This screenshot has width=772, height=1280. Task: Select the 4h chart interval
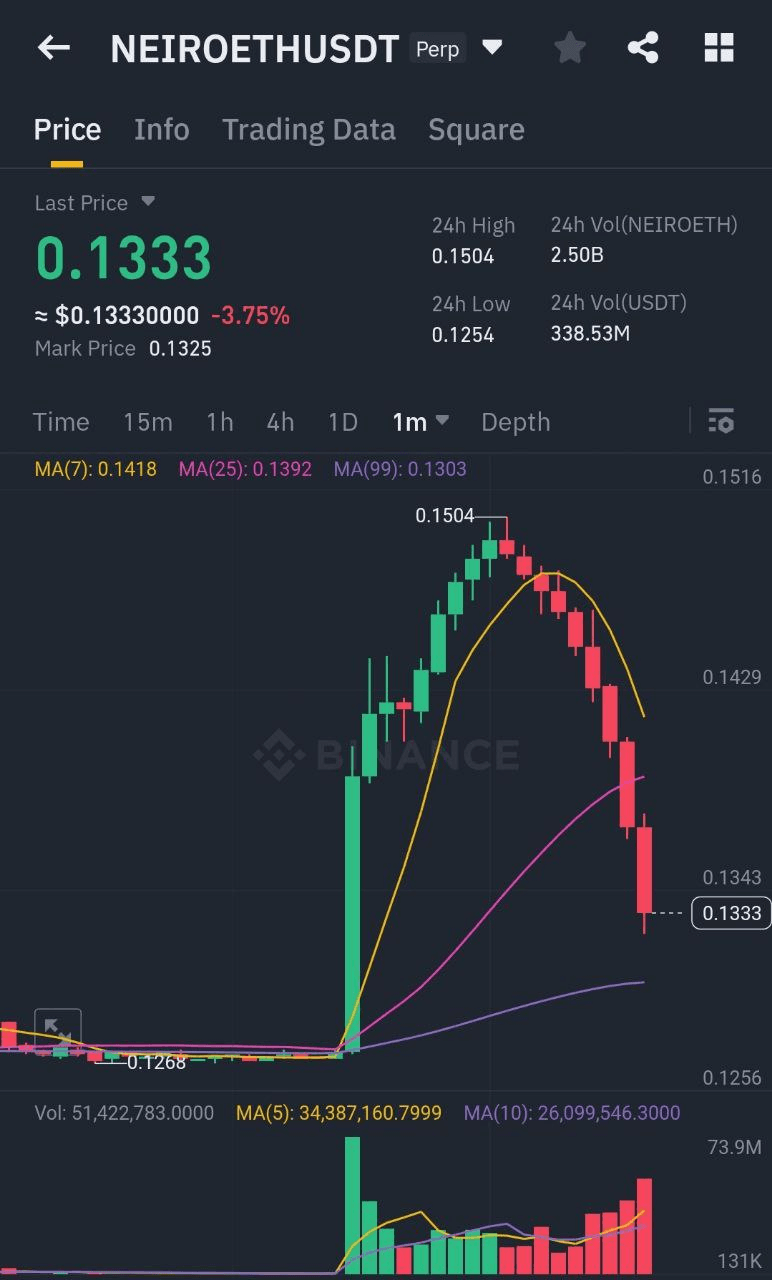tap(280, 422)
